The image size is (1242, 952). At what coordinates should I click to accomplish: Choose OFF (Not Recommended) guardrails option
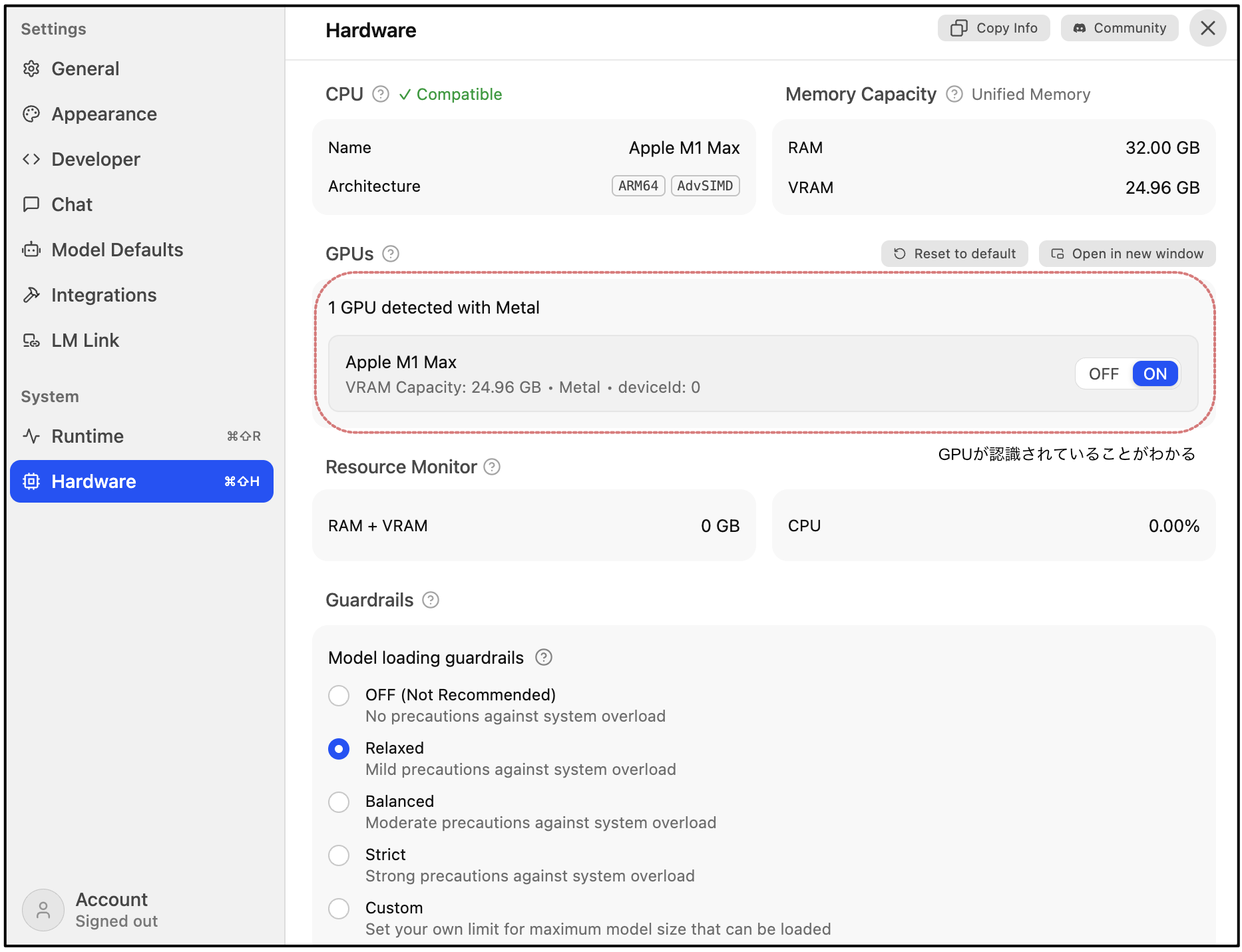[x=339, y=695]
